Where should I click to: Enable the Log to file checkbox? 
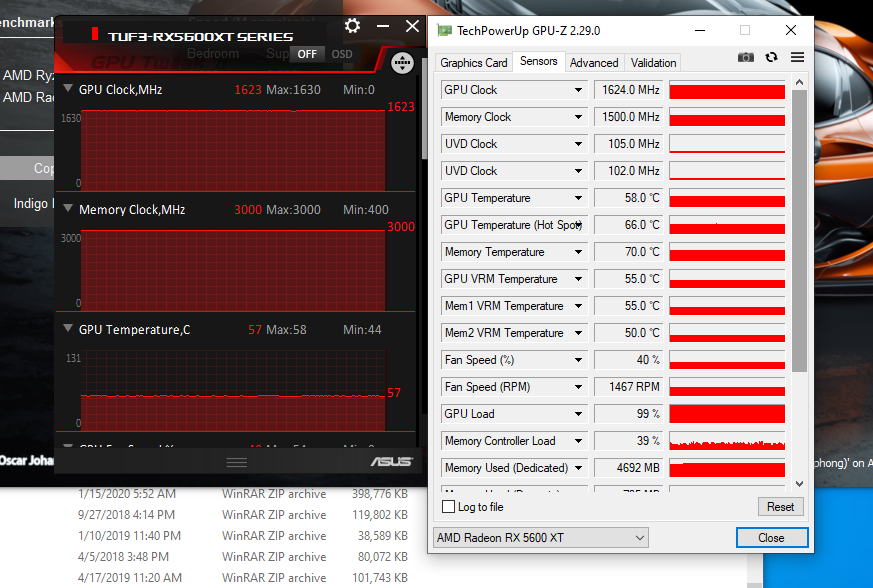point(448,507)
